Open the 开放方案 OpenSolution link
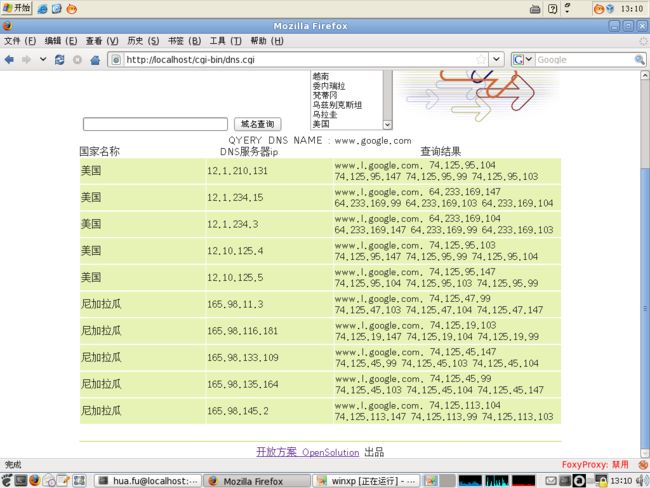Screen dimensions: 650x488 308,452
